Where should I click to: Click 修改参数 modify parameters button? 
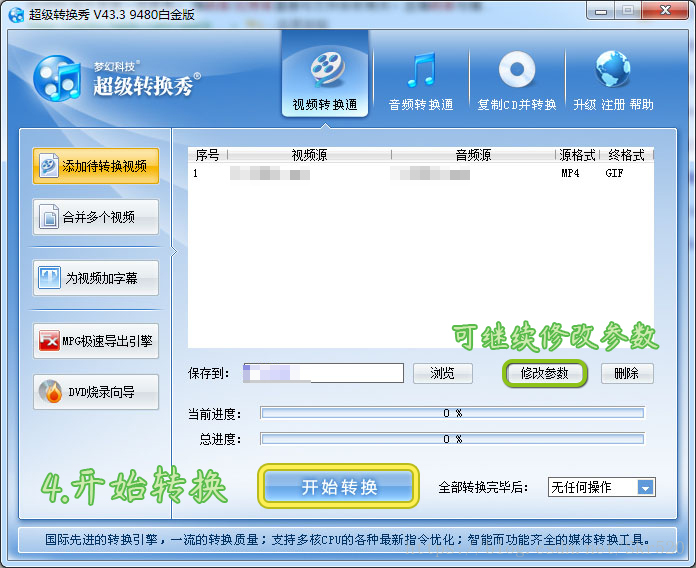point(545,373)
